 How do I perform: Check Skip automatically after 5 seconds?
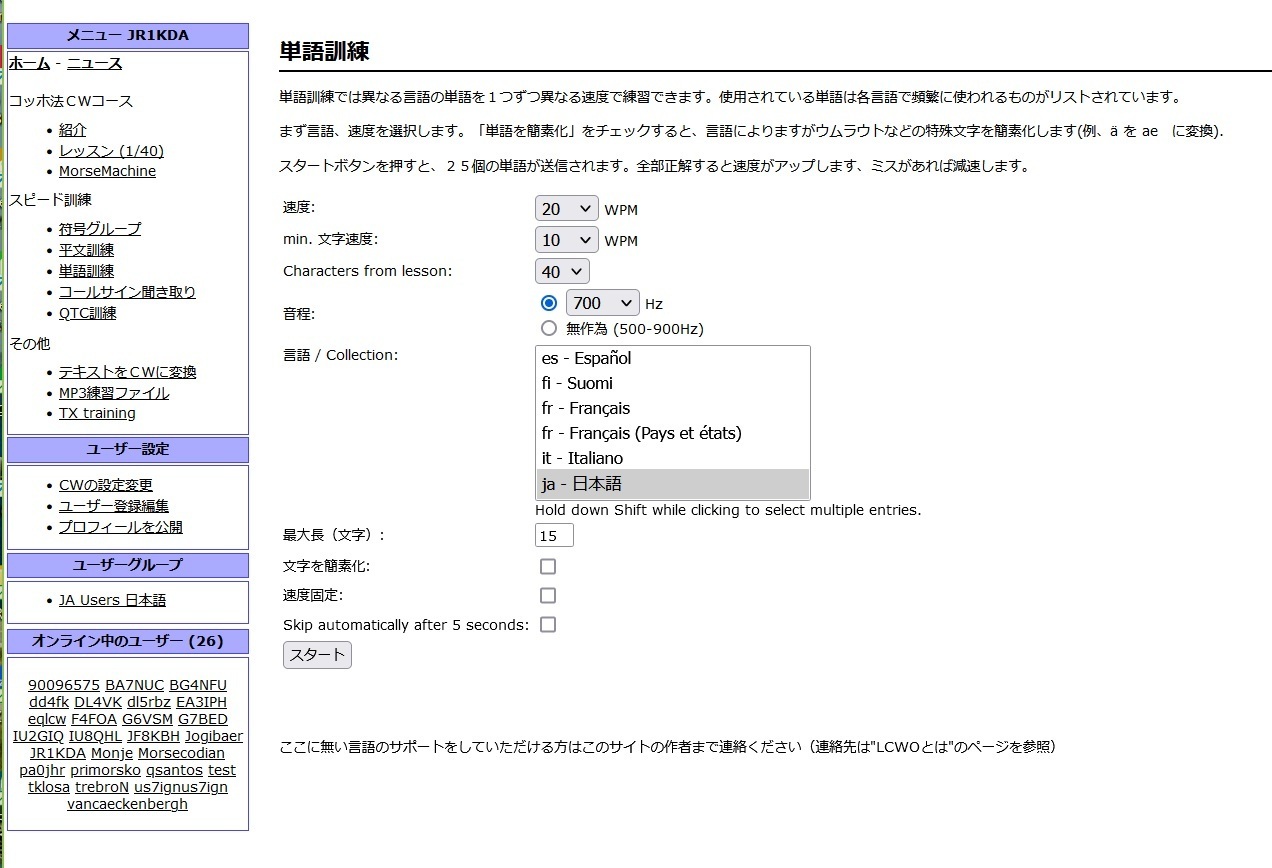click(548, 624)
